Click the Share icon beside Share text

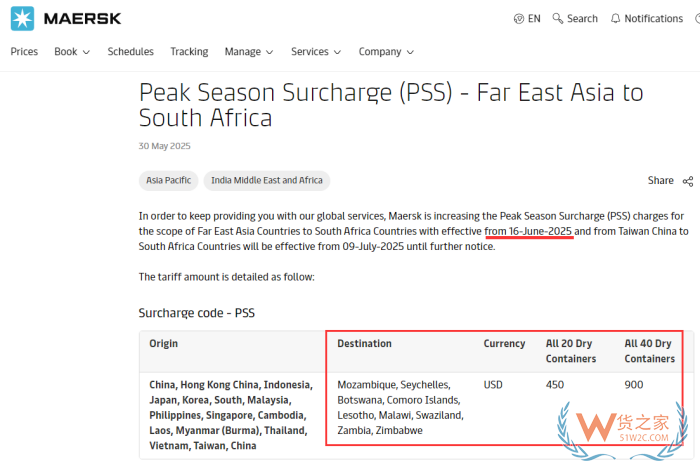tap(688, 181)
